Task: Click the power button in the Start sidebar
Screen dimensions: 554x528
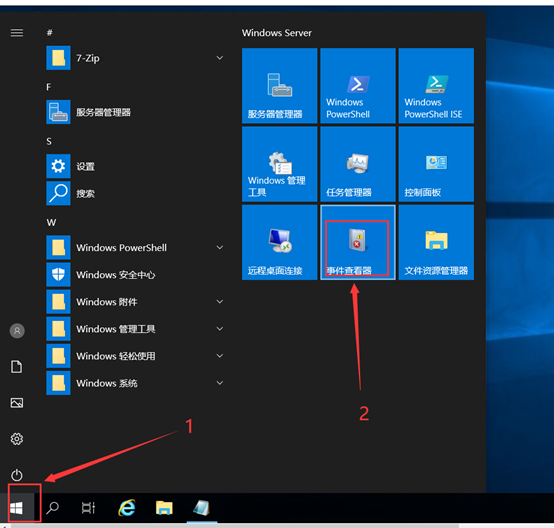Action: [17, 475]
